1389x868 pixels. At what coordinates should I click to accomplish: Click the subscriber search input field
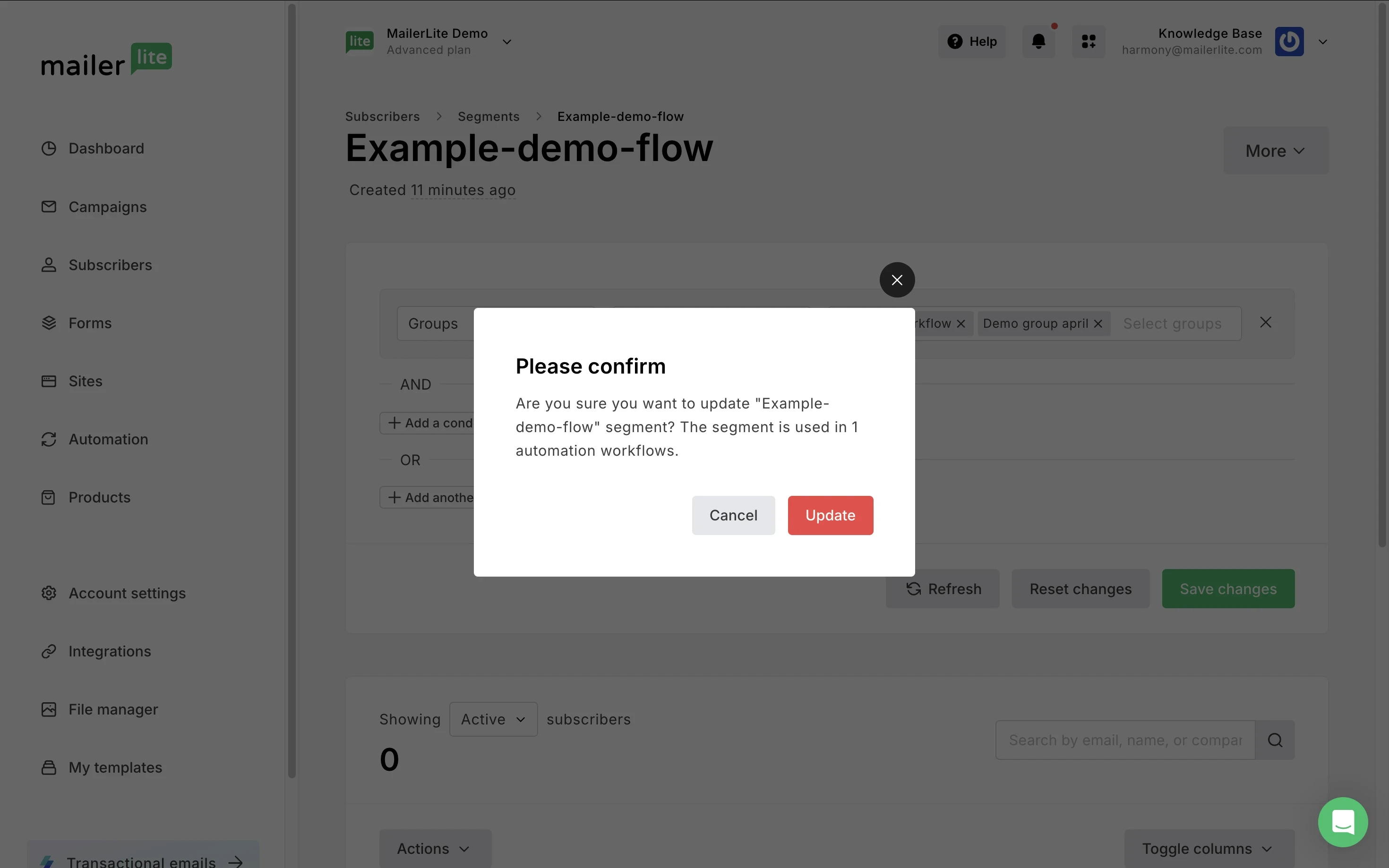pos(1124,740)
